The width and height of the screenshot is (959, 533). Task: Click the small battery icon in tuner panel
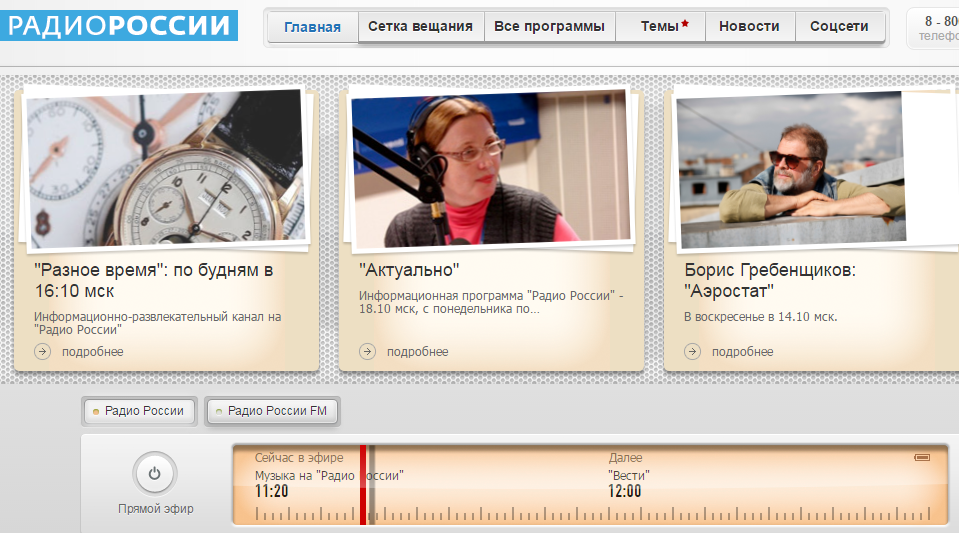click(x=921, y=457)
